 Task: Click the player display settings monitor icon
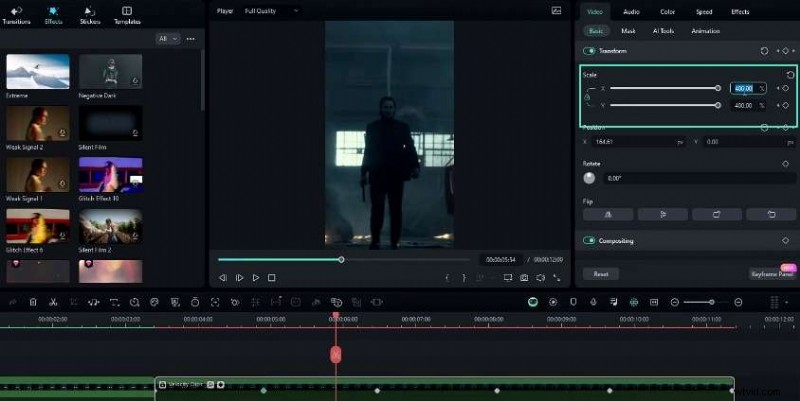point(508,278)
